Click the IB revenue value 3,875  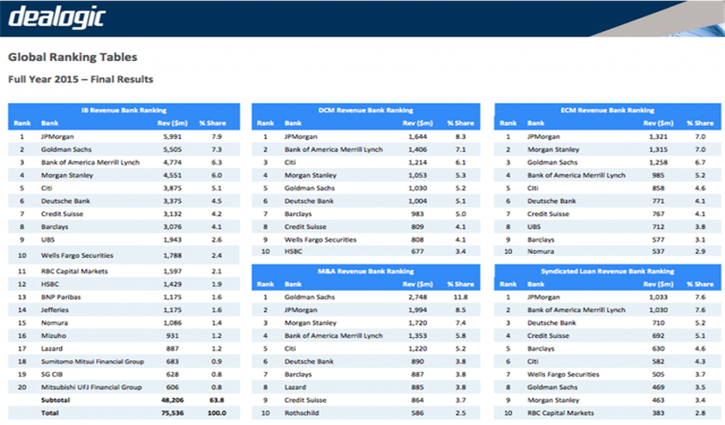point(172,188)
